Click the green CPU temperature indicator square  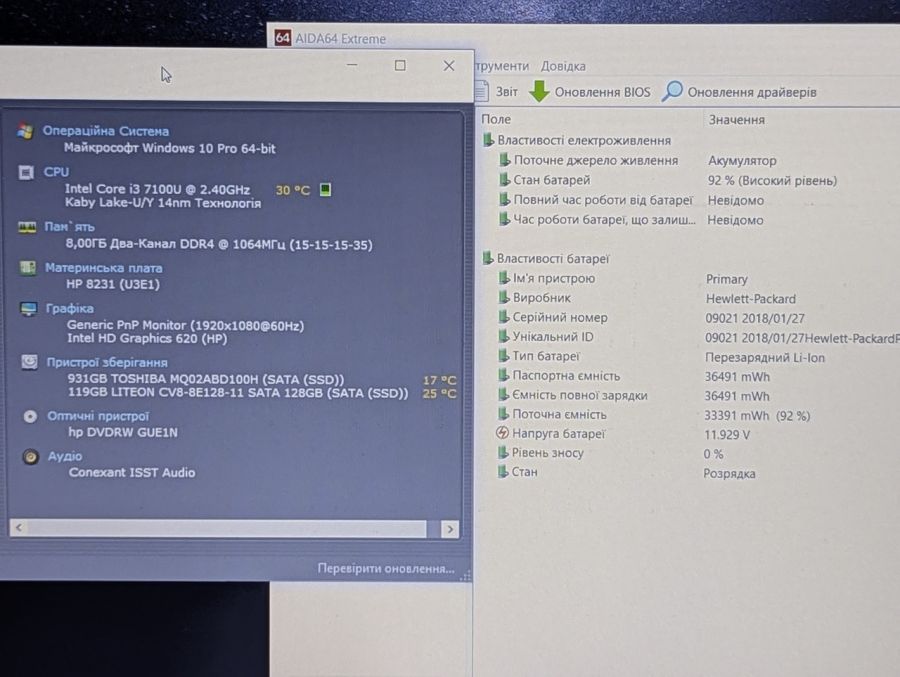click(325, 189)
